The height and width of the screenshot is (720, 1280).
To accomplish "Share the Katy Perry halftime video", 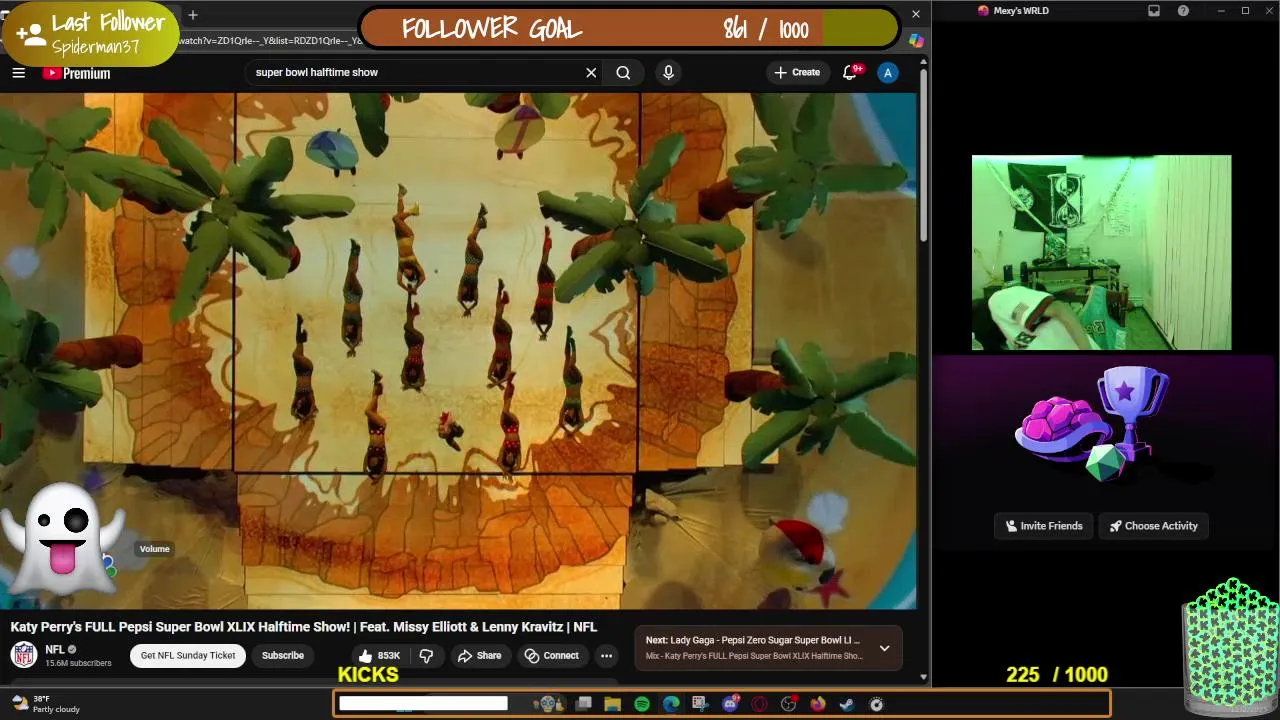I will (479, 655).
